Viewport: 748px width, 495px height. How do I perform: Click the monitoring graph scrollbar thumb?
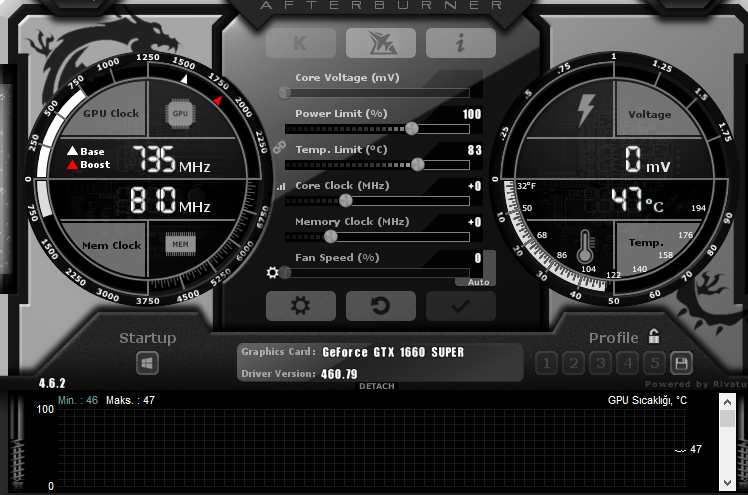[x=727, y=419]
